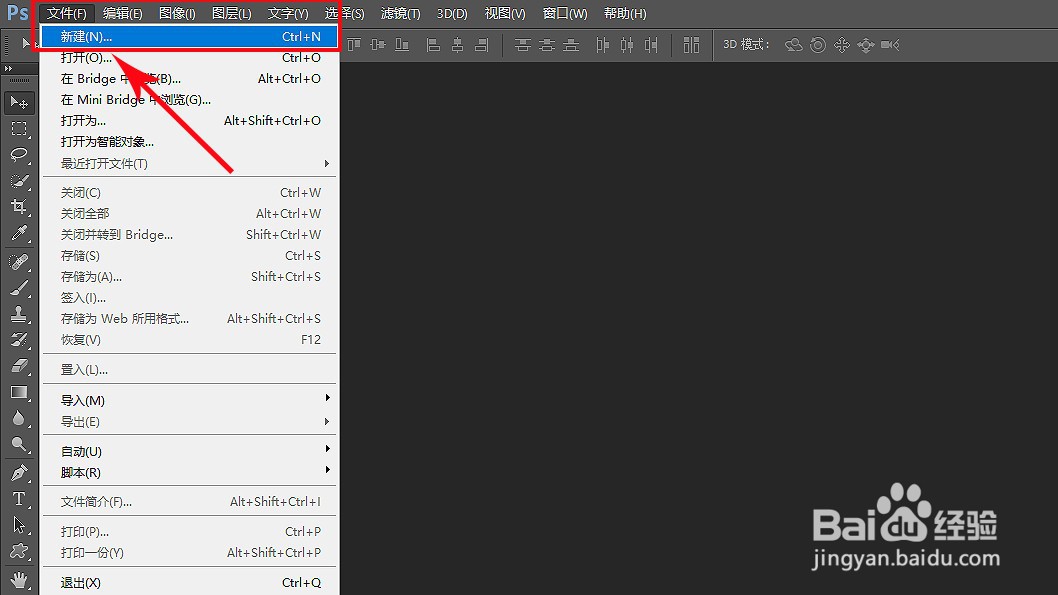Select the Gradient tool
1058x595 pixels.
19,392
